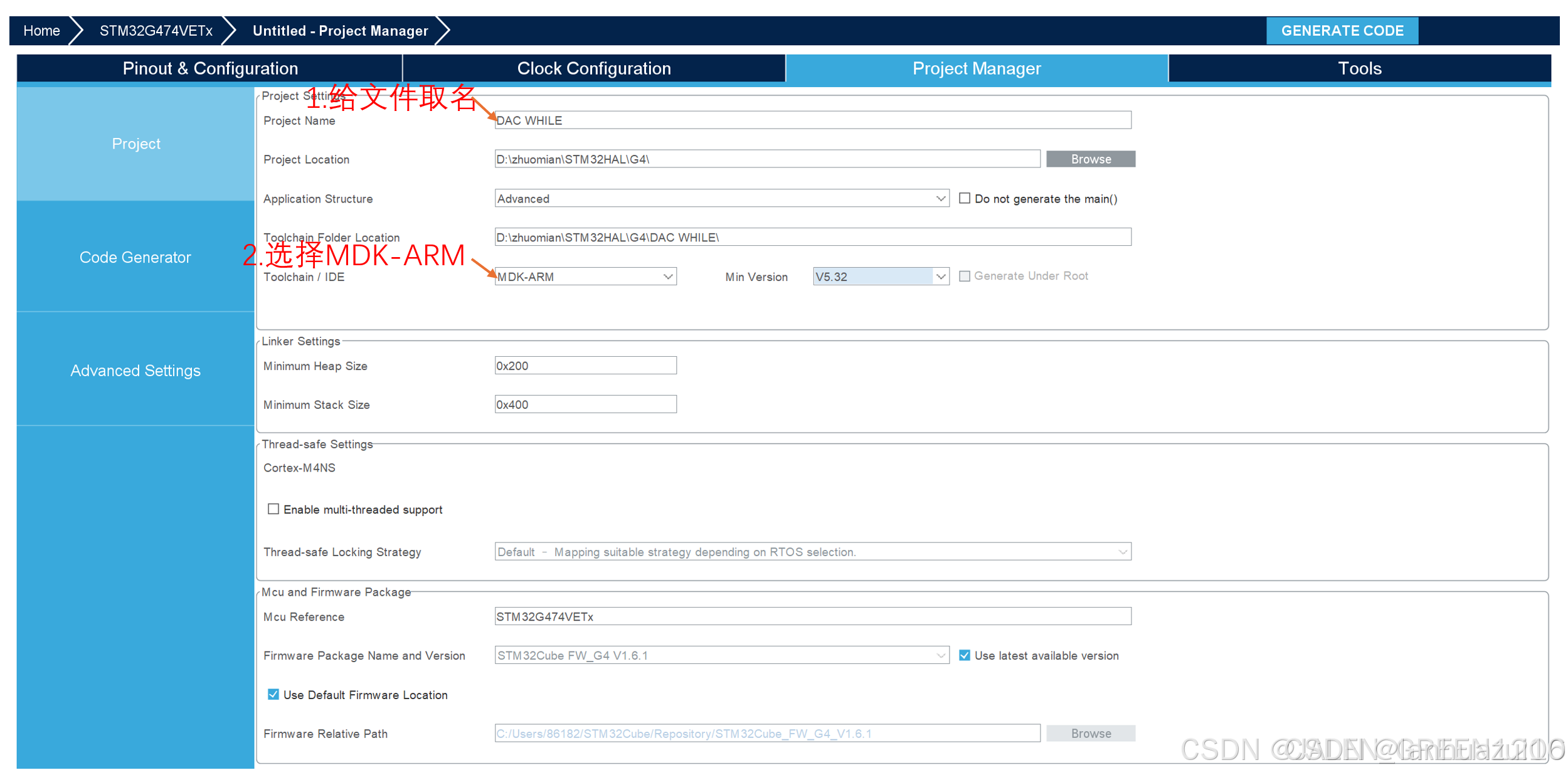Enable Do not generate the main() checkbox
This screenshot has width=1568, height=775.
click(964, 199)
